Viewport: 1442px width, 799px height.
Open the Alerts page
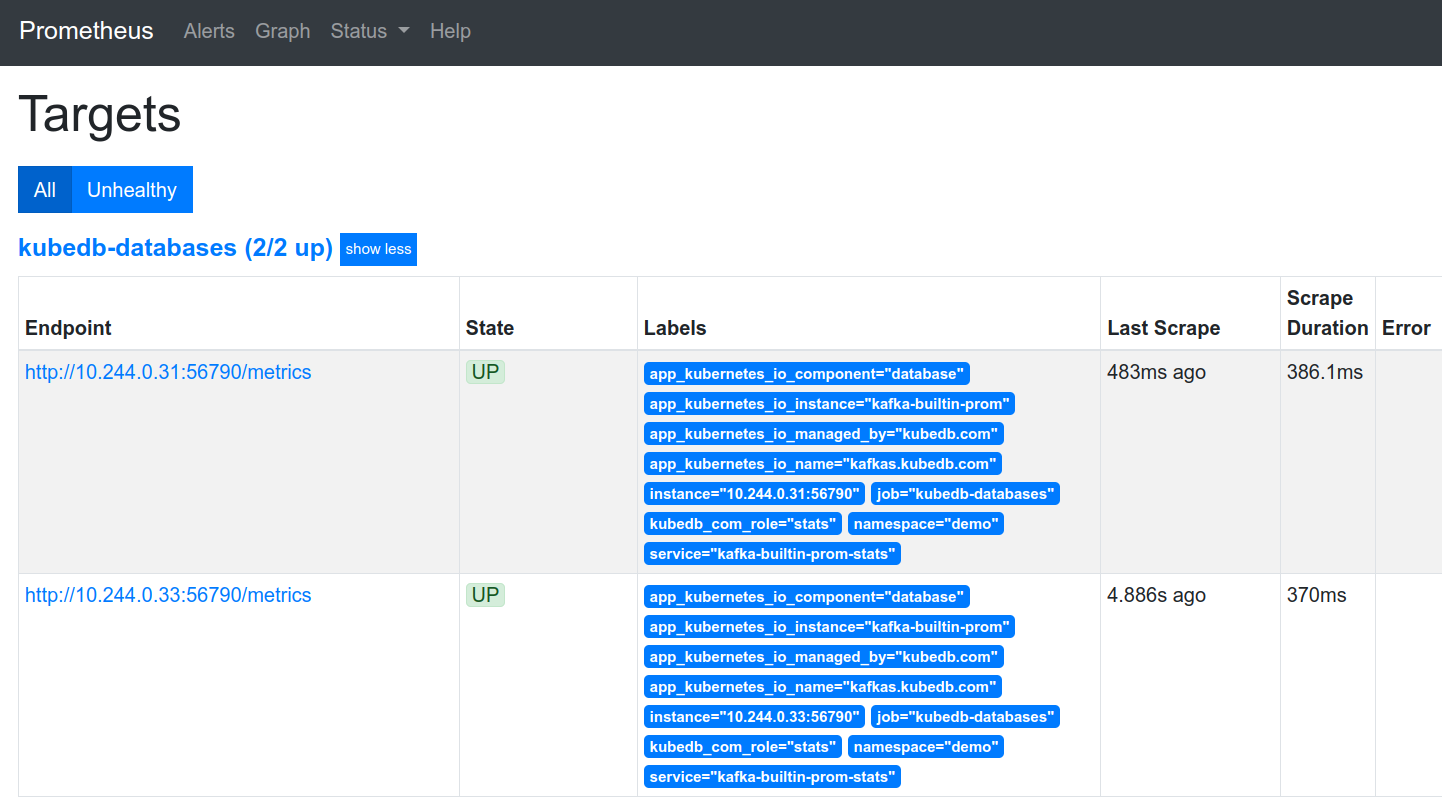coord(209,31)
